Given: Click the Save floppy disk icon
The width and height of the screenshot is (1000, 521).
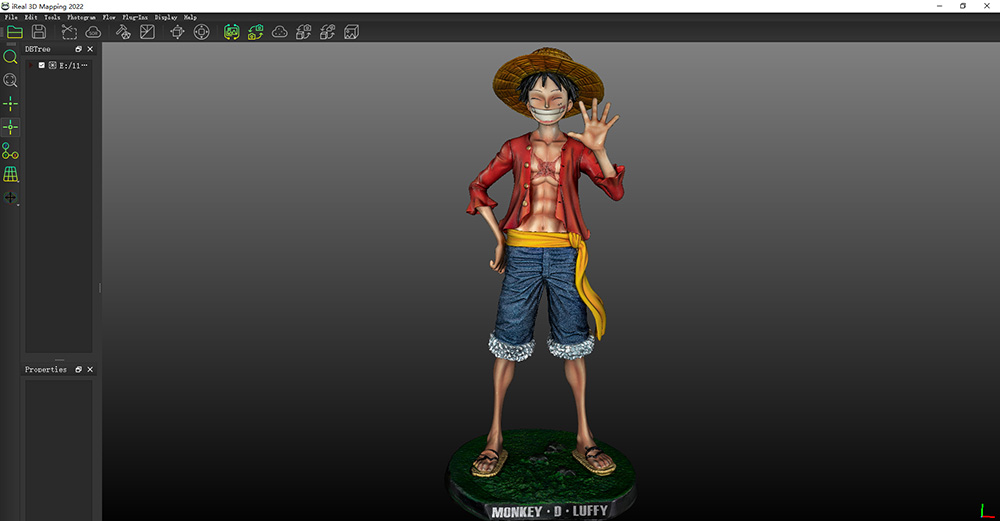Looking at the screenshot, I should tap(39, 32).
